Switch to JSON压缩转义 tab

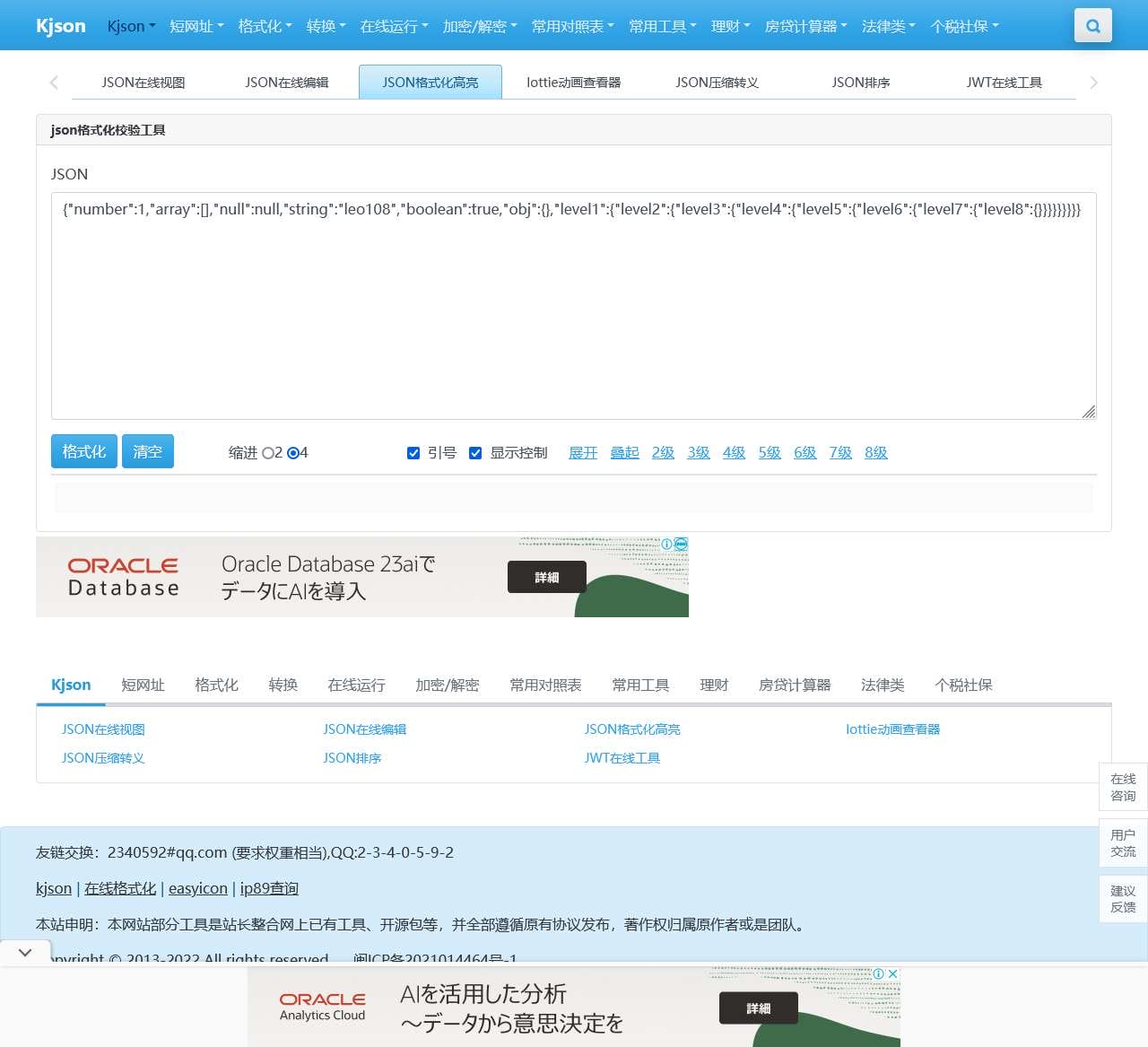(x=717, y=83)
